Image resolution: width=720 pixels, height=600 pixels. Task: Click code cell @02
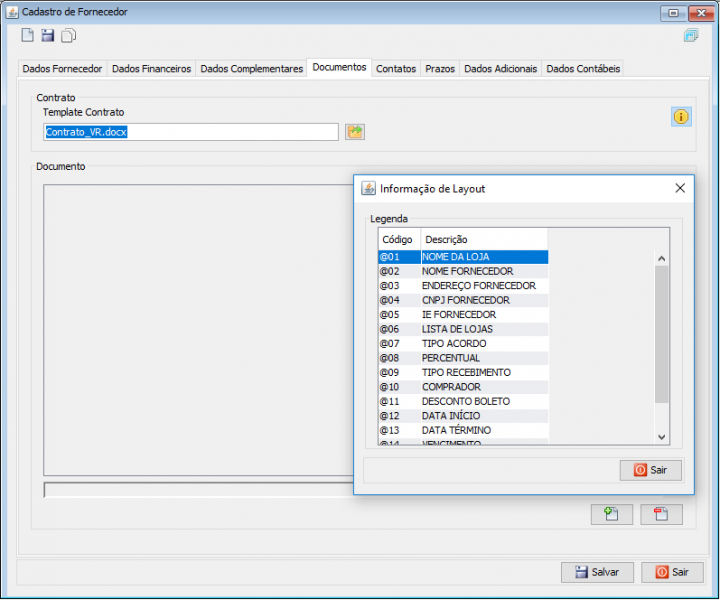point(399,271)
